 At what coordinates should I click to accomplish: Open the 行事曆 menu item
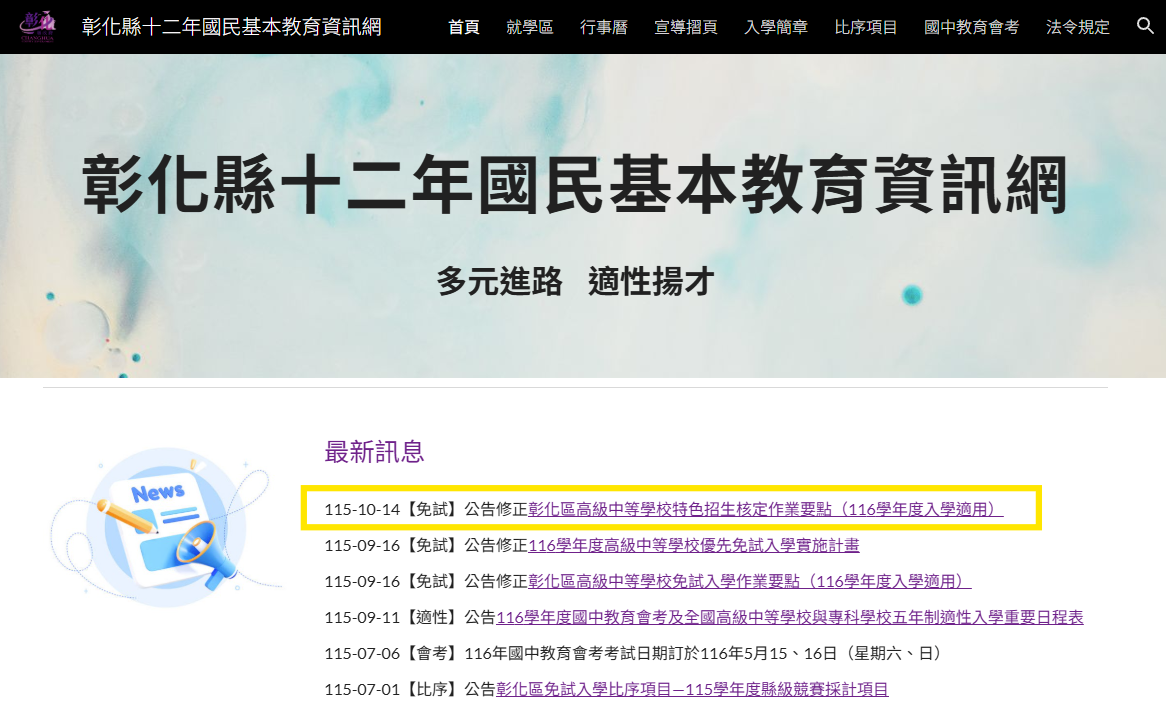pyautogui.click(x=604, y=28)
